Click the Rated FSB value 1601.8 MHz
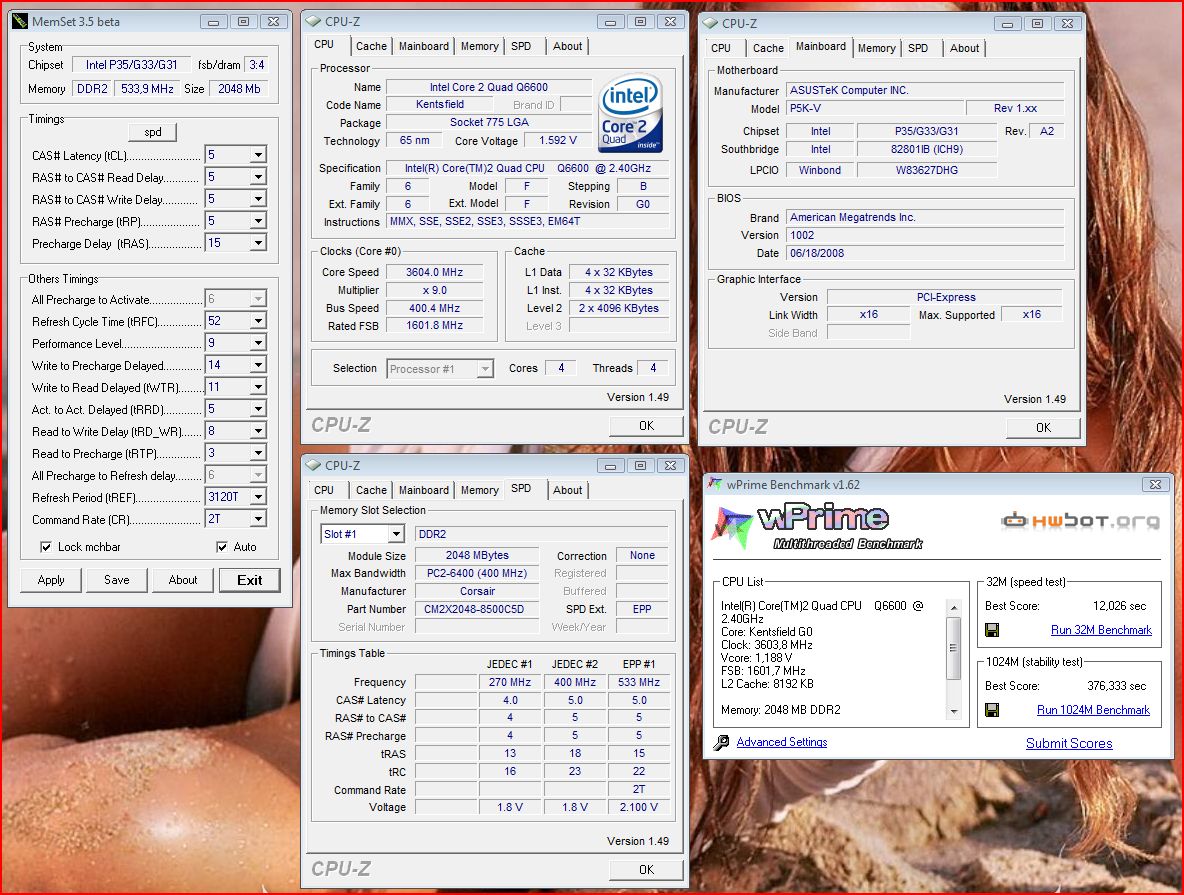The image size is (1184, 895). pos(434,326)
